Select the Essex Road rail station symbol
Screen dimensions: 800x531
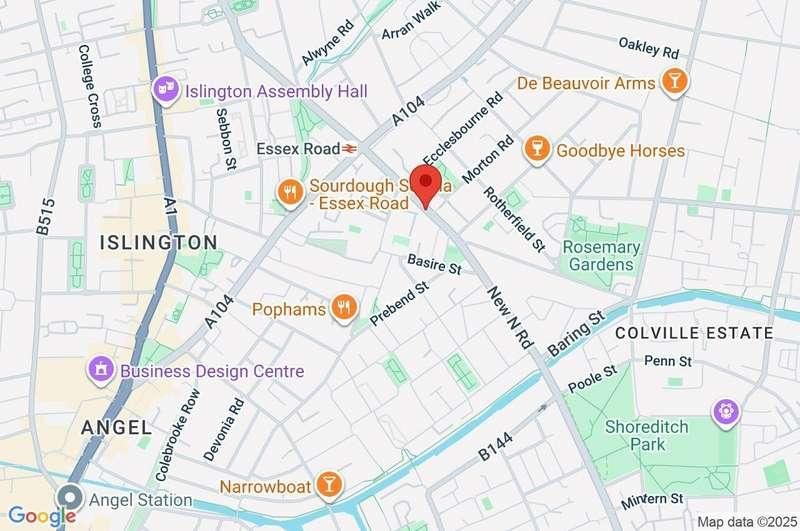pyautogui.click(x=349, y=149)
